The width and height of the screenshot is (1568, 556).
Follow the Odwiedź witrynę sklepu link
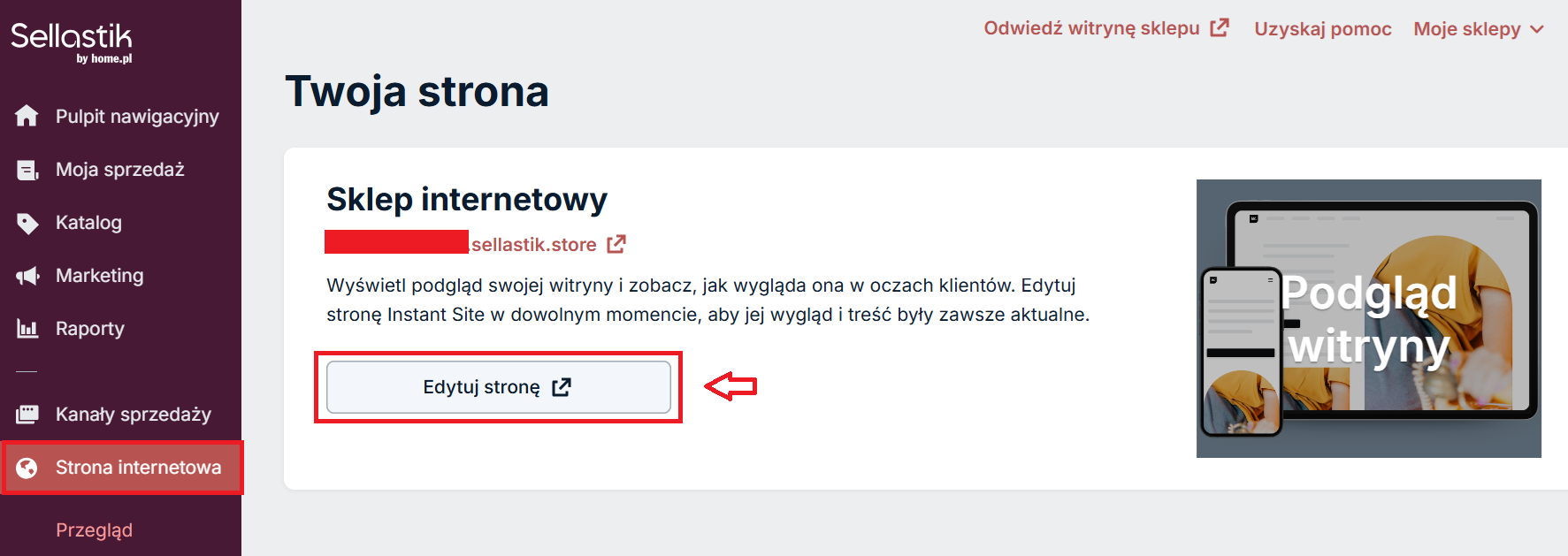point(1091,28)
